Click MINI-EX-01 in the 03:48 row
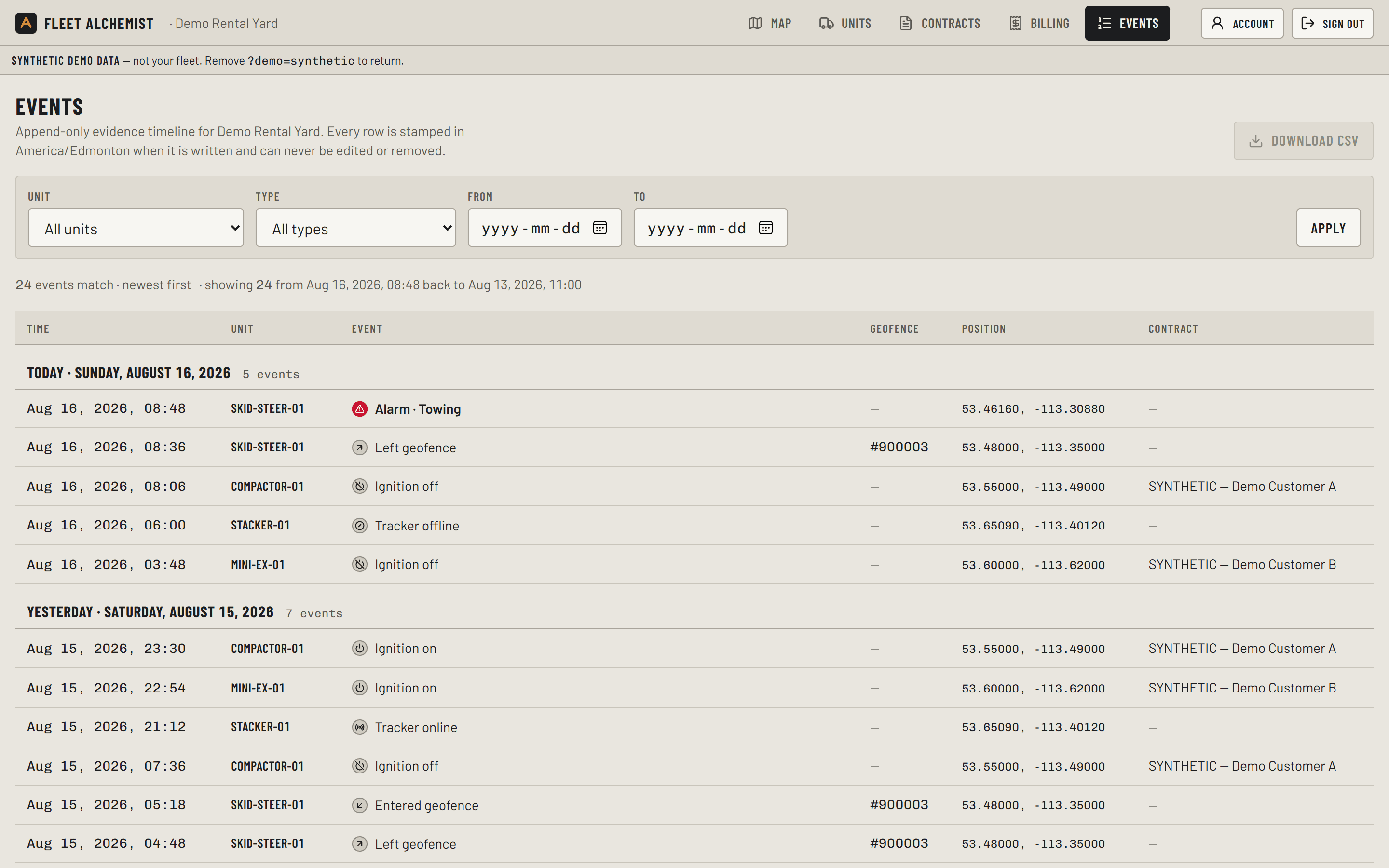1389x868 pixels. (258, 565)
